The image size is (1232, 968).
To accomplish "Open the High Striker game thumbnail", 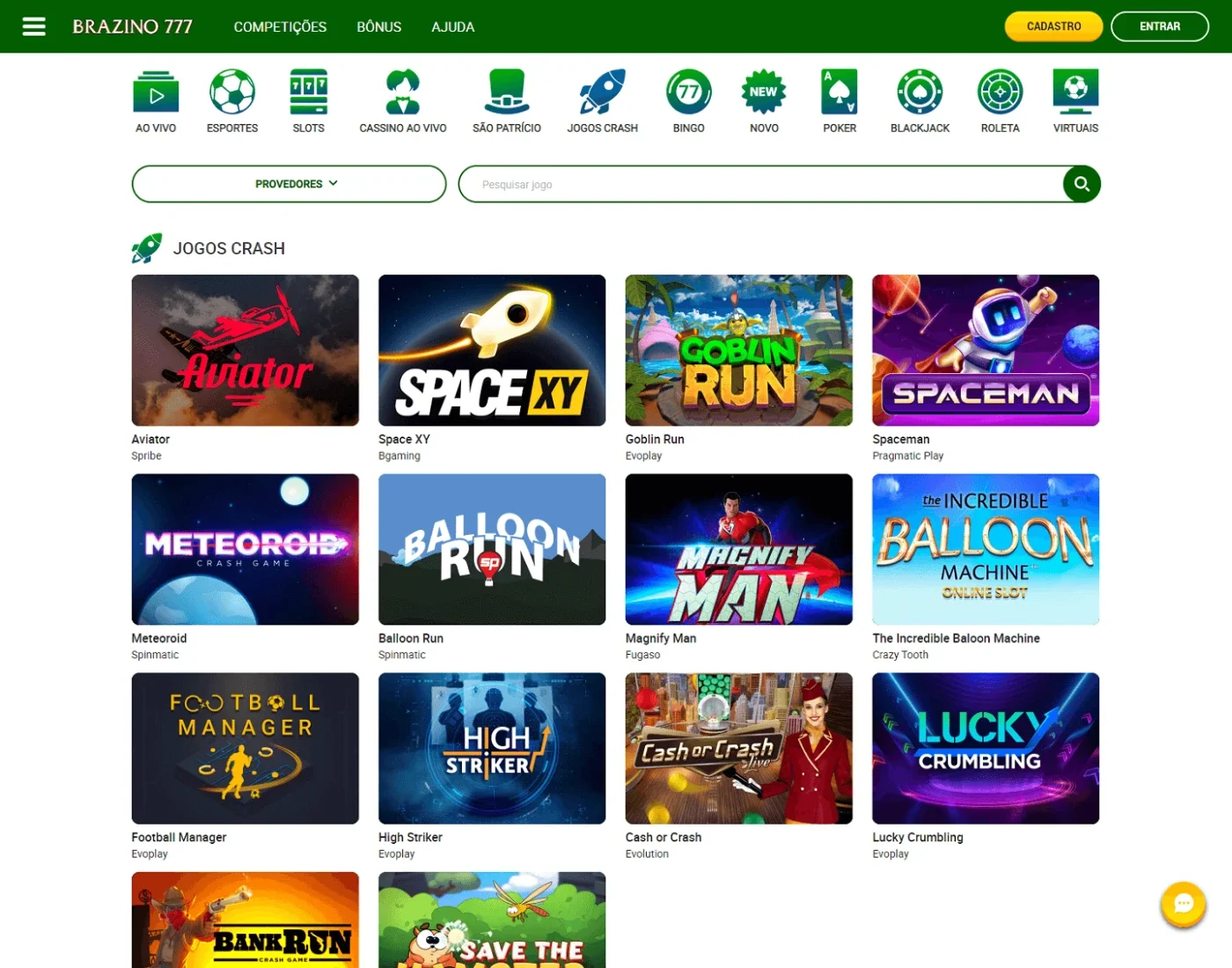I will point(492,748).
